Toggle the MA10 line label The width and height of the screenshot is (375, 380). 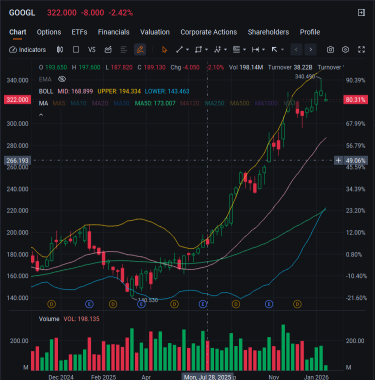[x=79, y=103]
